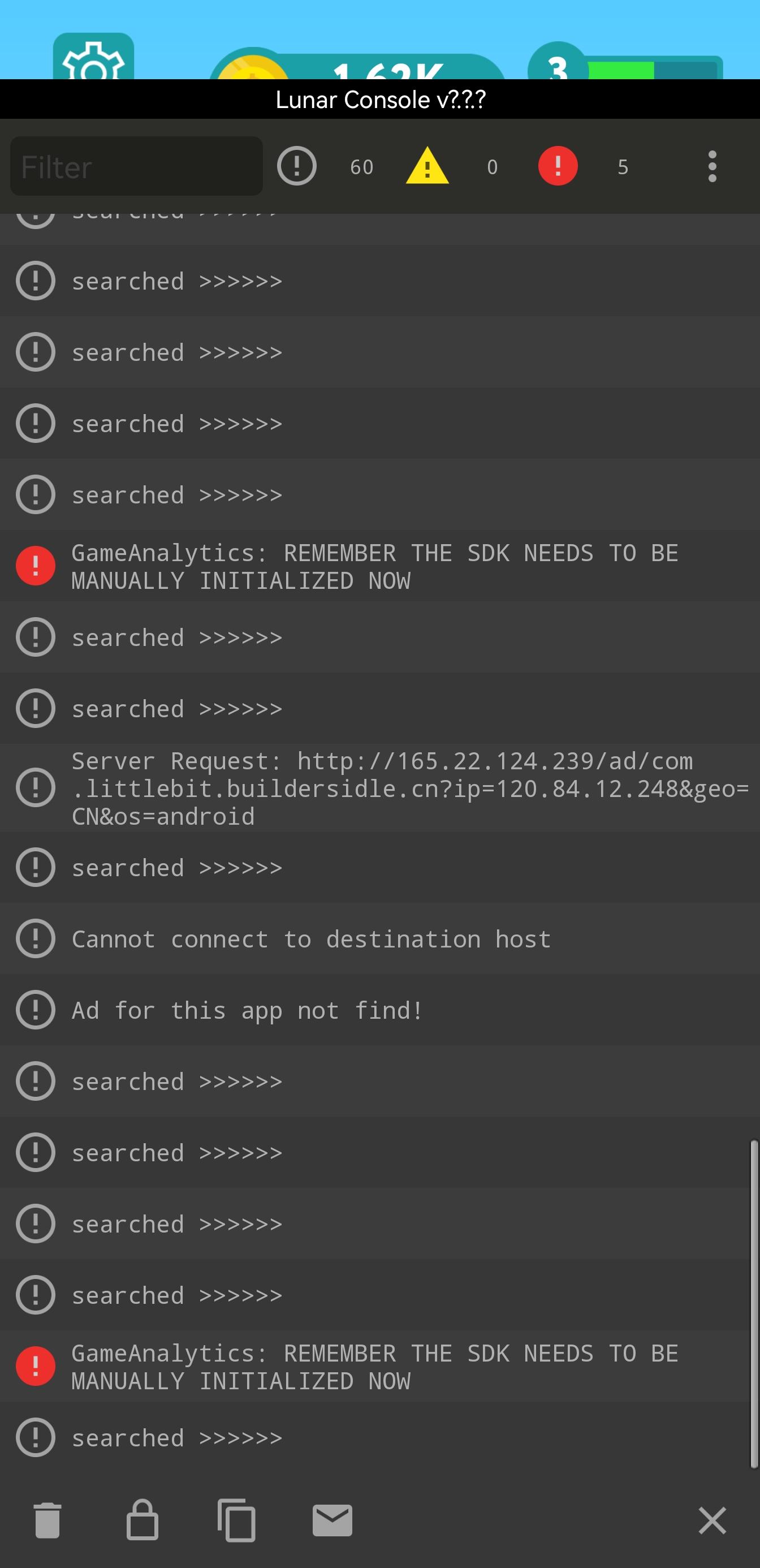Select the 'Ad for this app not find!' entry

[x=248, y=1010]
